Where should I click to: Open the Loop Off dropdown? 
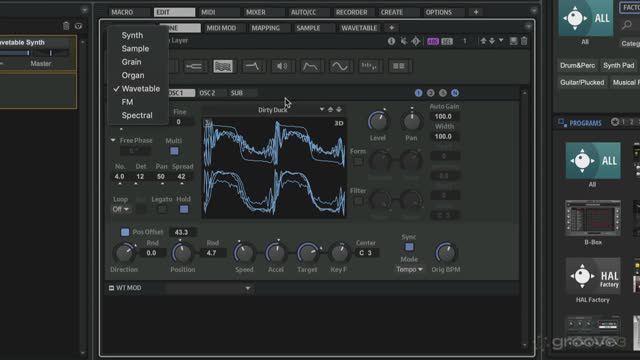[121, 209]
